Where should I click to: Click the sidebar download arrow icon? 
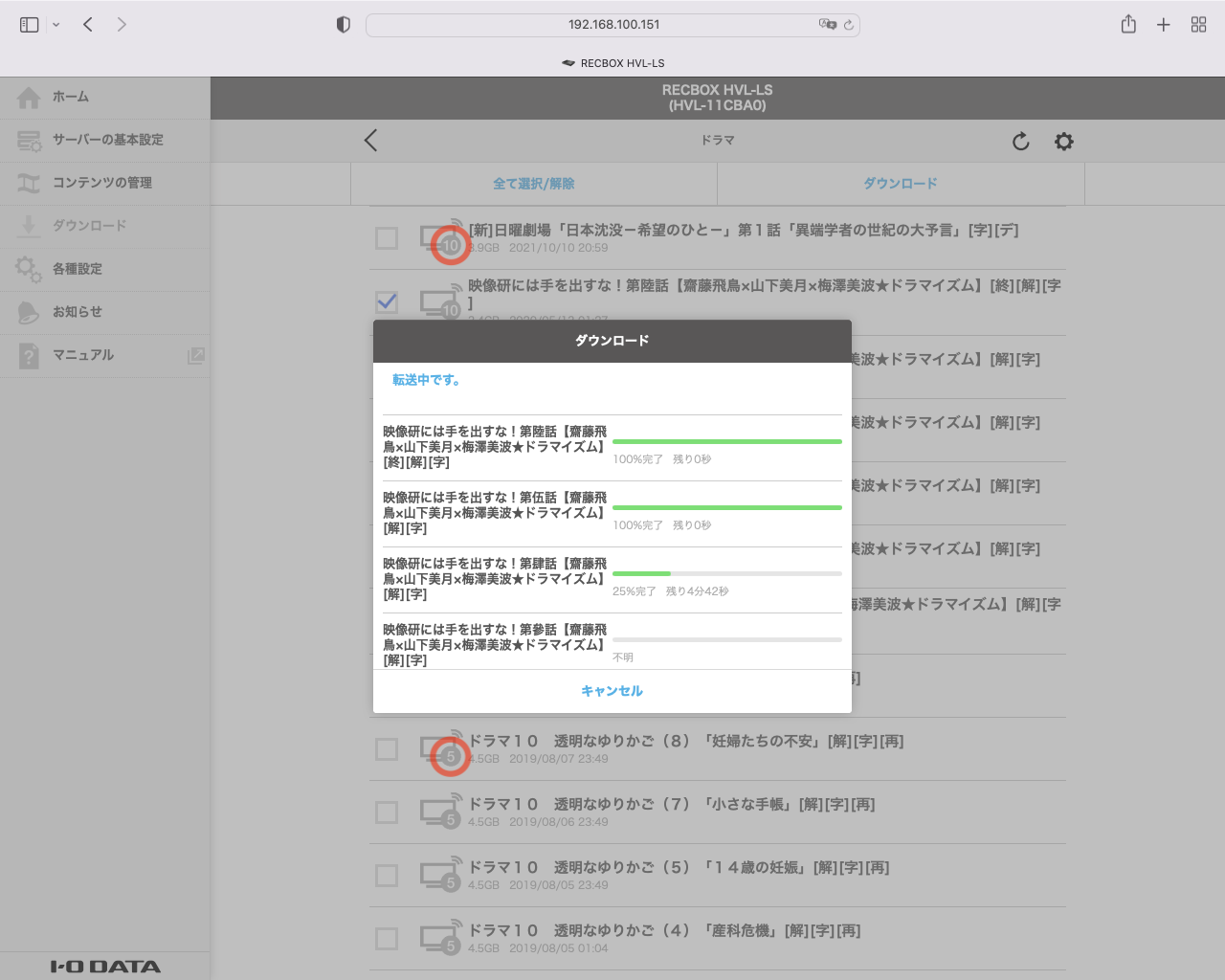click(29, 226)
